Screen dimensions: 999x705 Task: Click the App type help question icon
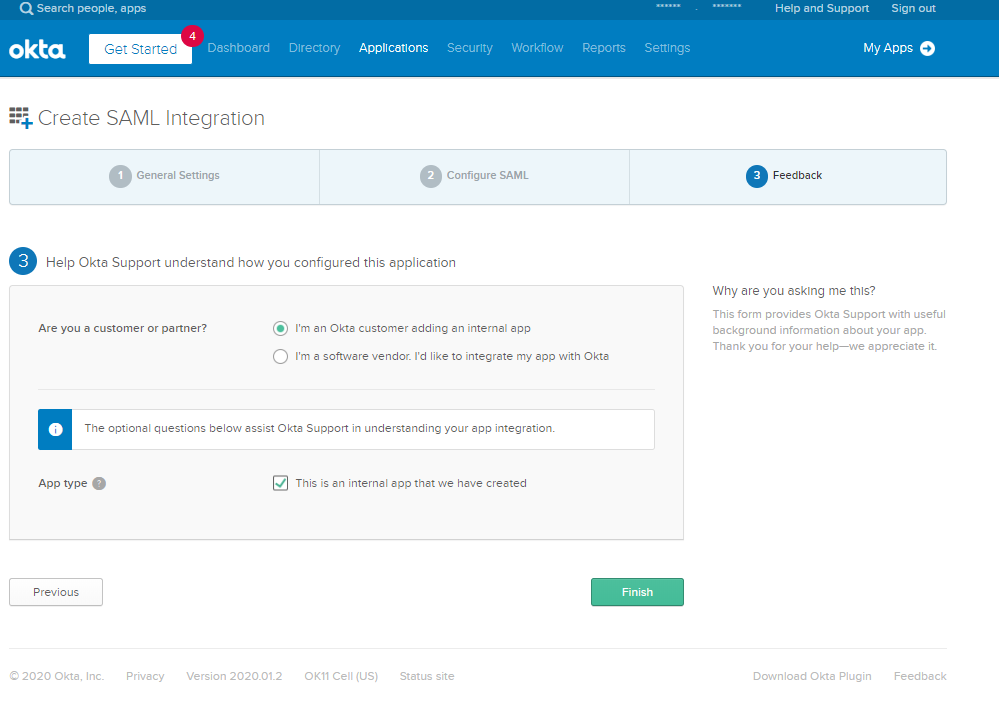[x=99, y=483]
